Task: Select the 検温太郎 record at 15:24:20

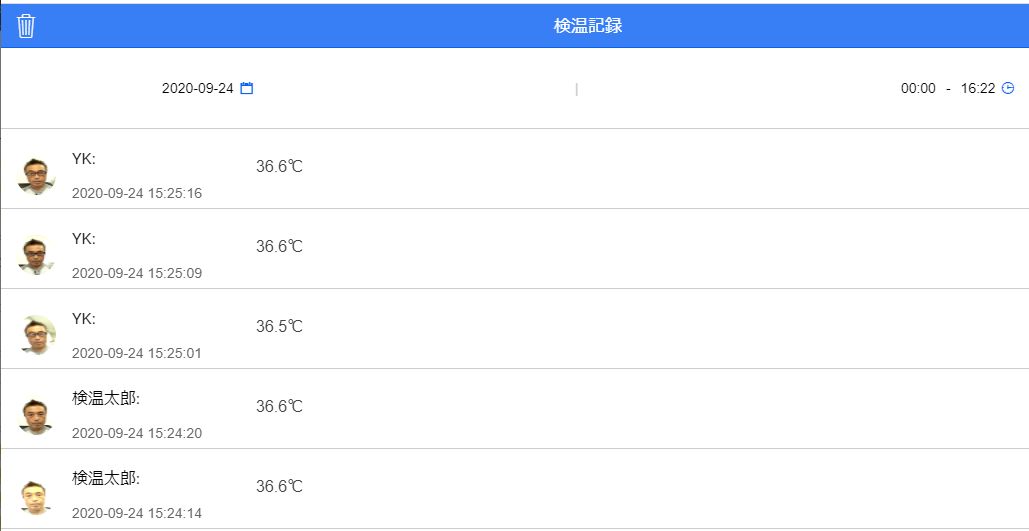Action: [x=514, y=409]
